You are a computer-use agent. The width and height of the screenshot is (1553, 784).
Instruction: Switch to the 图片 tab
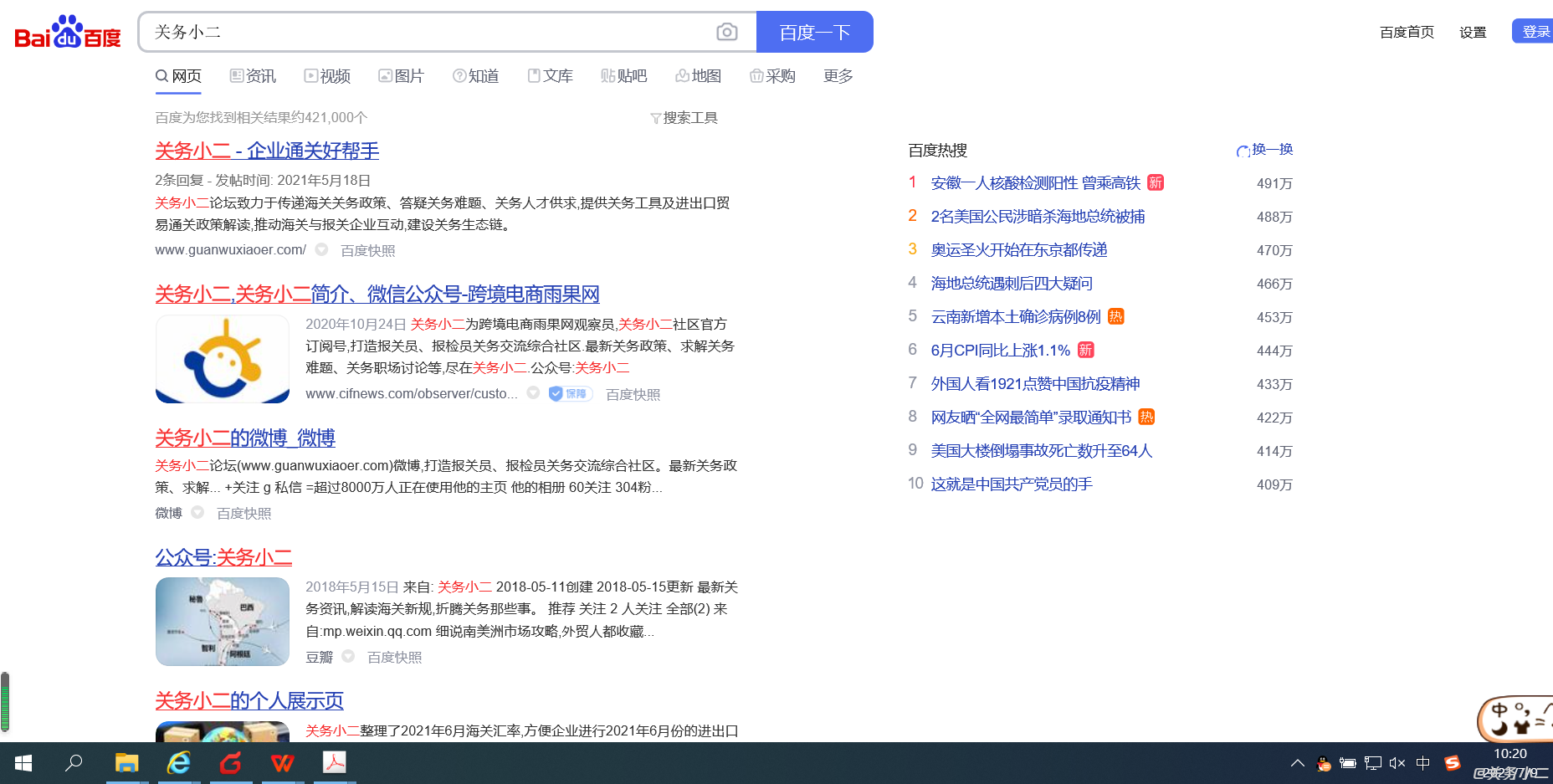click(402, 76)
